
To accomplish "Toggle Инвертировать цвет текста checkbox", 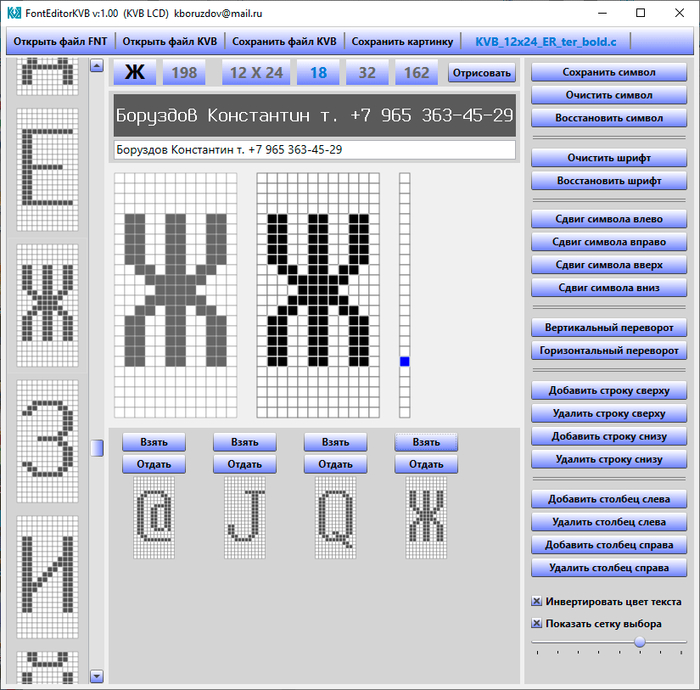I will coord(537,602).
